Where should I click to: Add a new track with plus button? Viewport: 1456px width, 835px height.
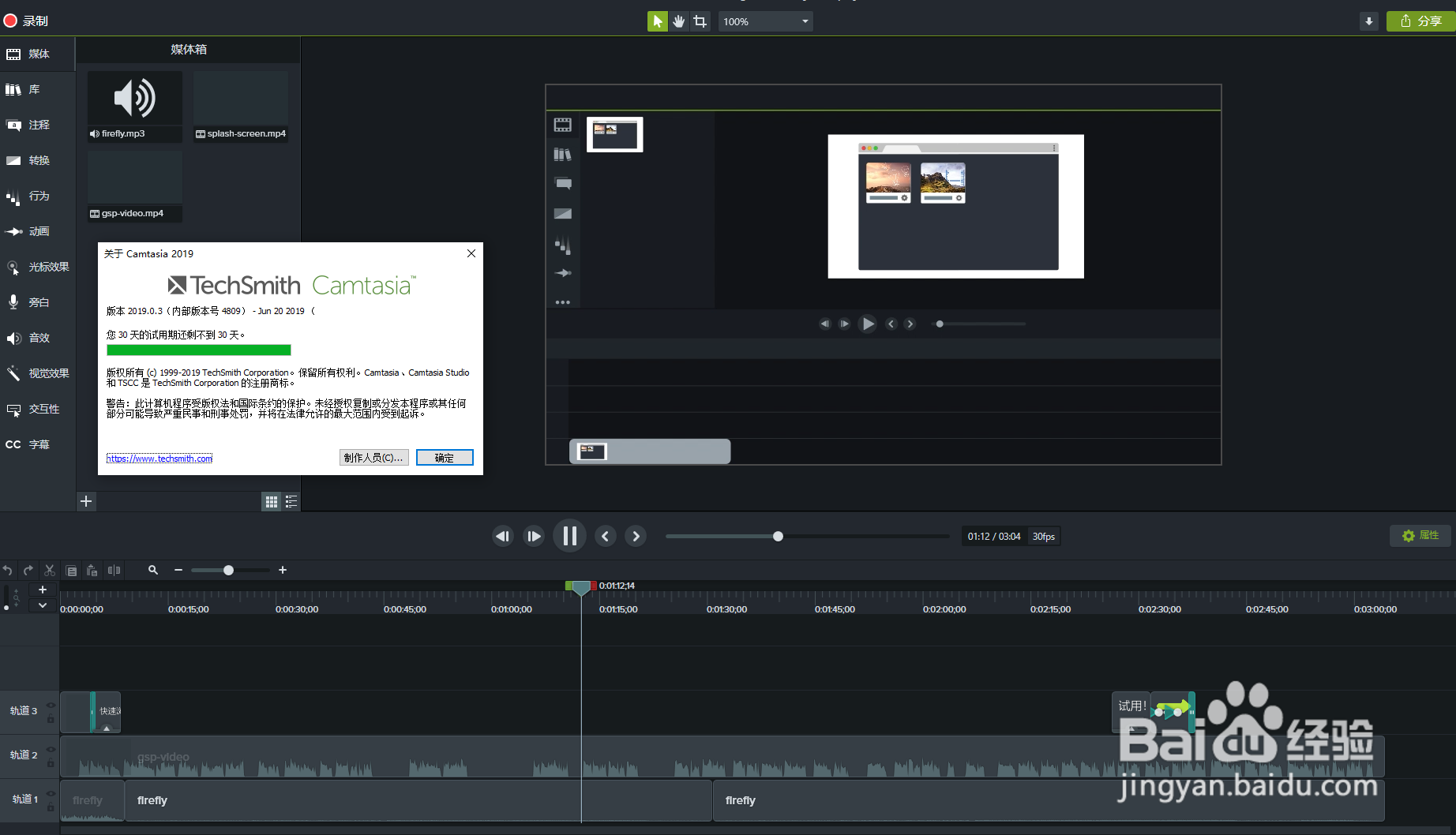(x=43, y=590)
